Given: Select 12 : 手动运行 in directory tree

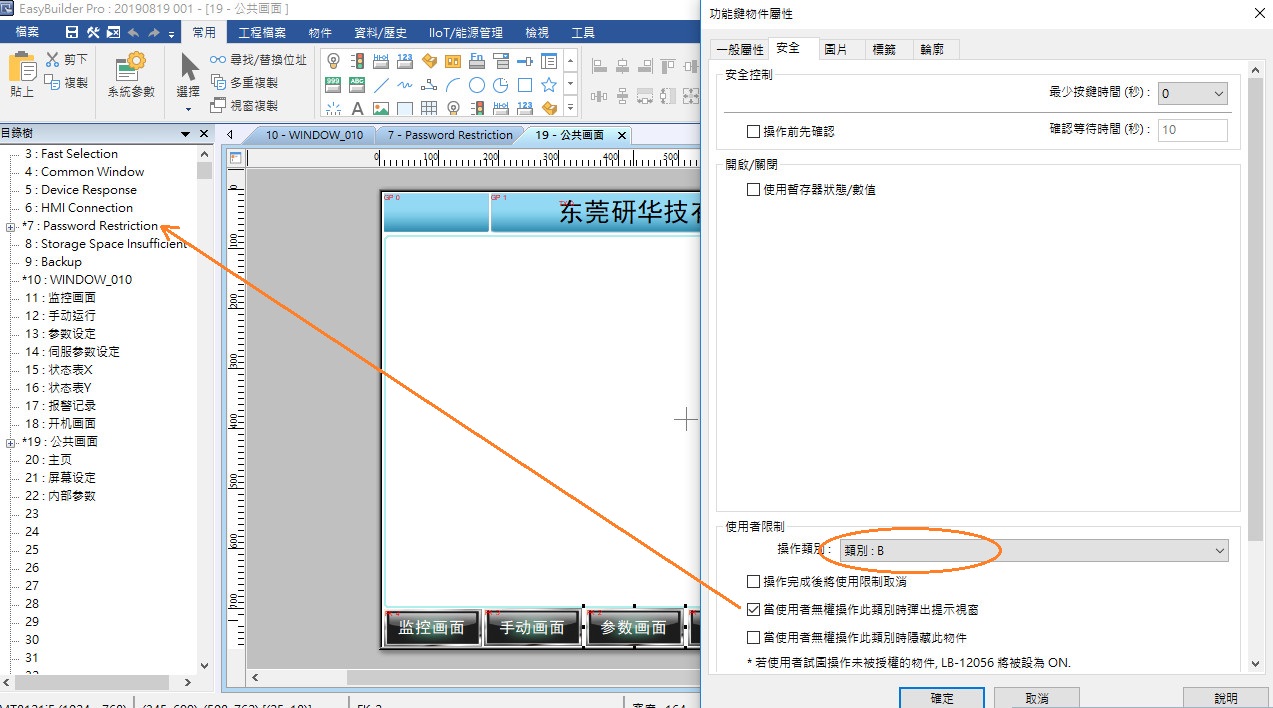Looking at the screenshot, I should click(60, 316).
